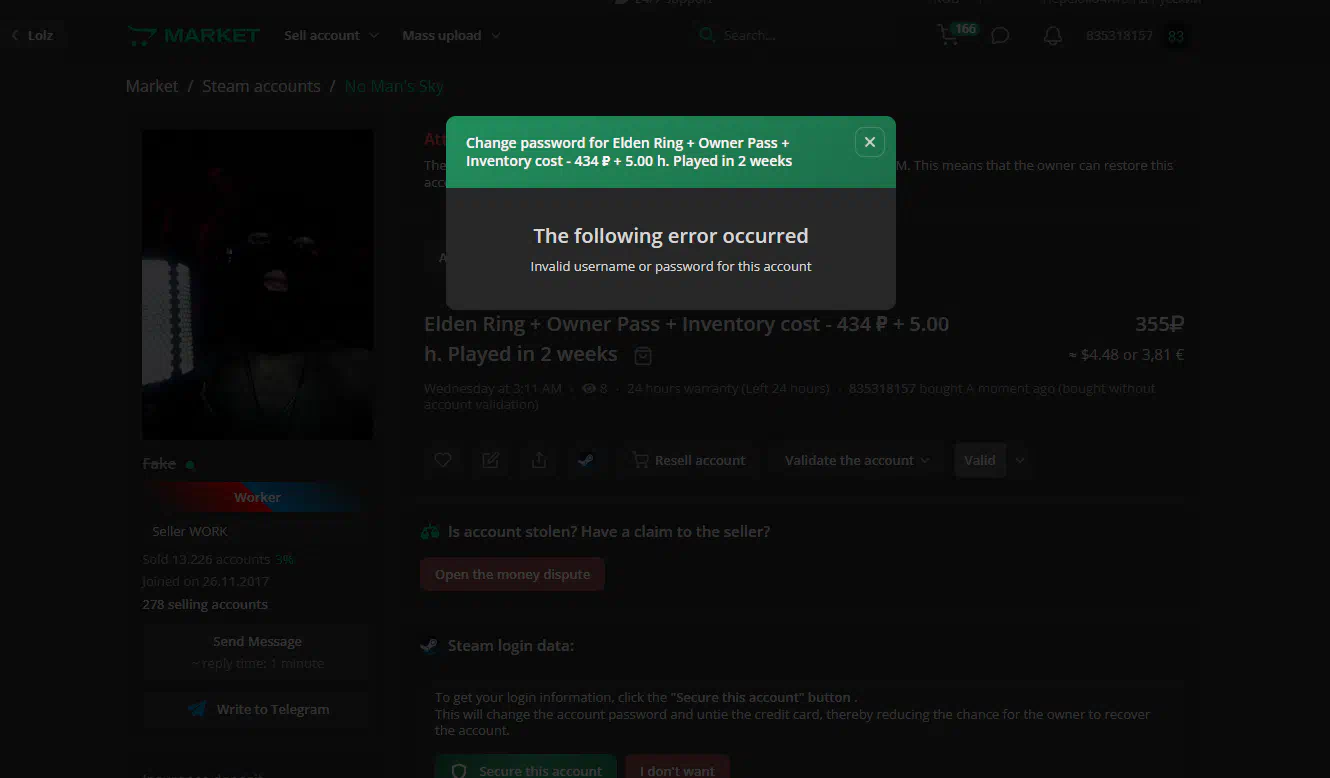This screenshot has width=1330, height=778.
Task: Click the balance number 83
Action: click(1176, 36)
